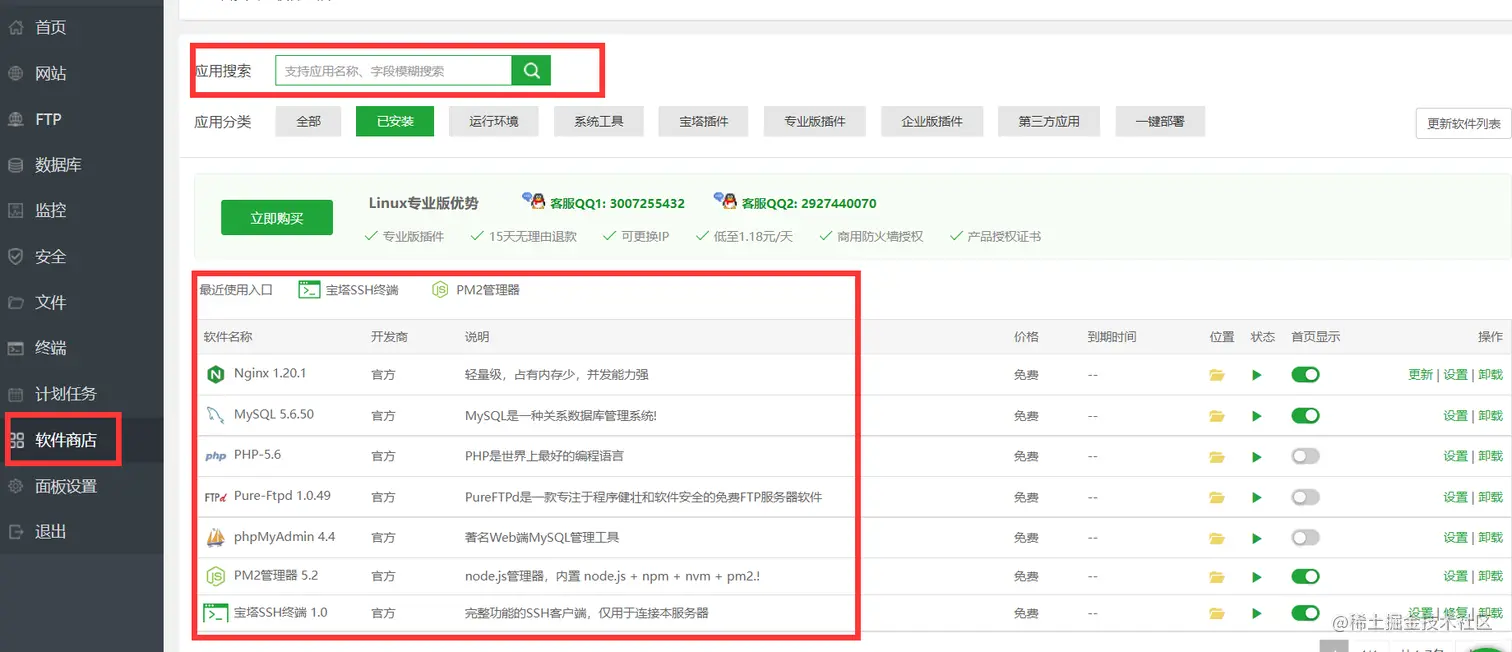Open the MySQL row folder location icon
1512x652 pixels.
point(1217,416)
